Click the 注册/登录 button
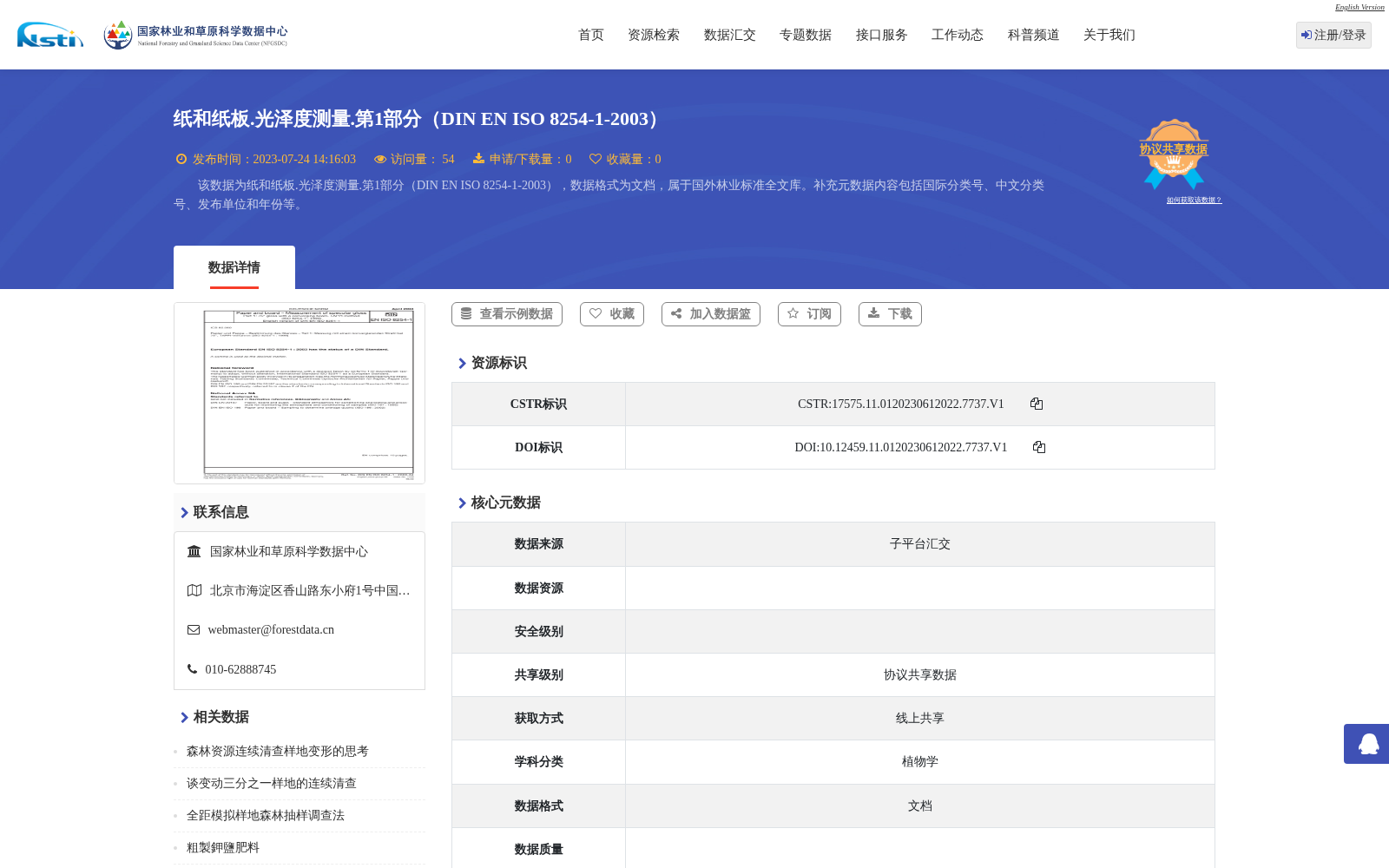 pos(1333,35)
